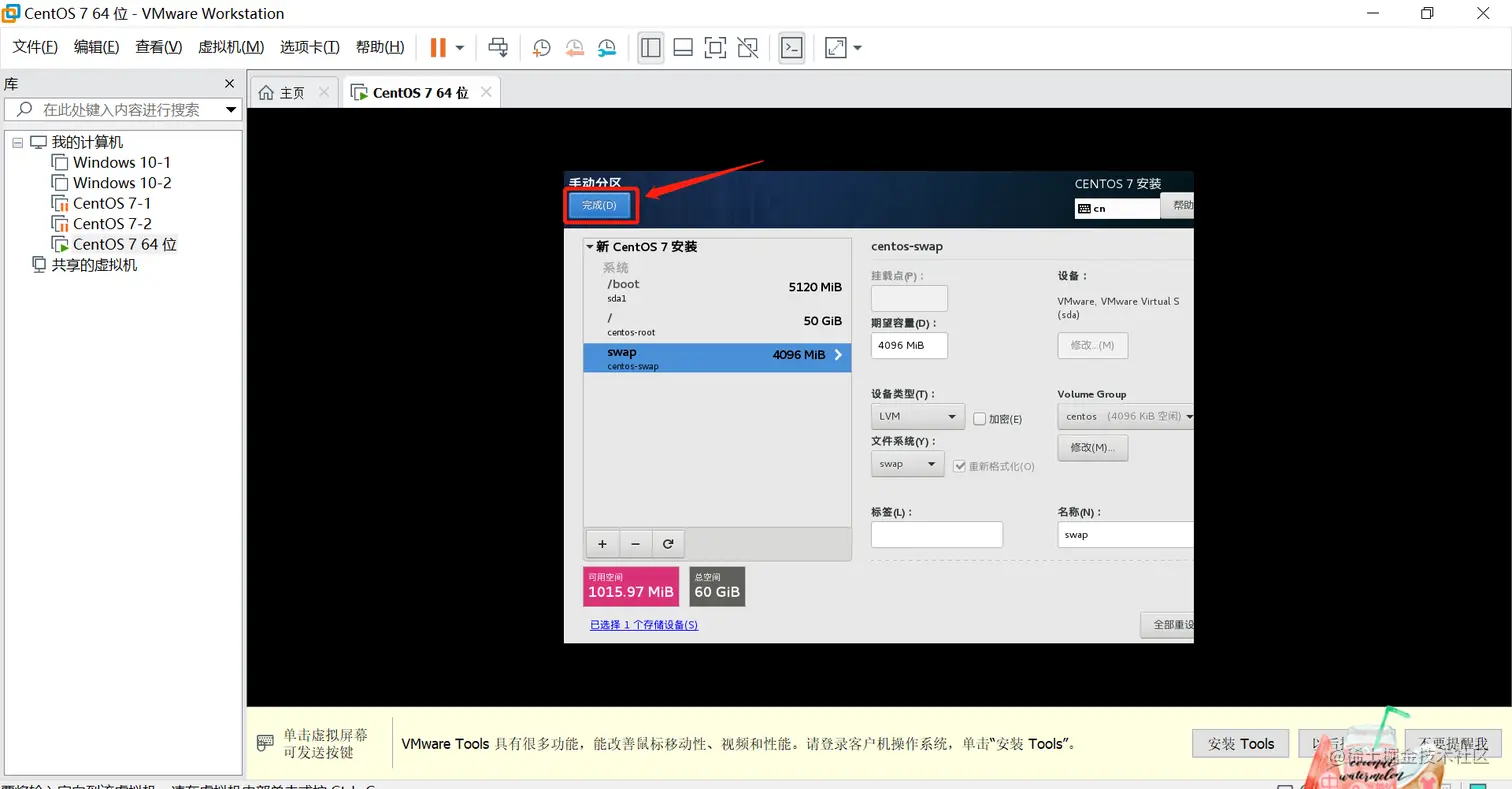
Task: Open the 文件(F) menu
Action: point(35,47)
